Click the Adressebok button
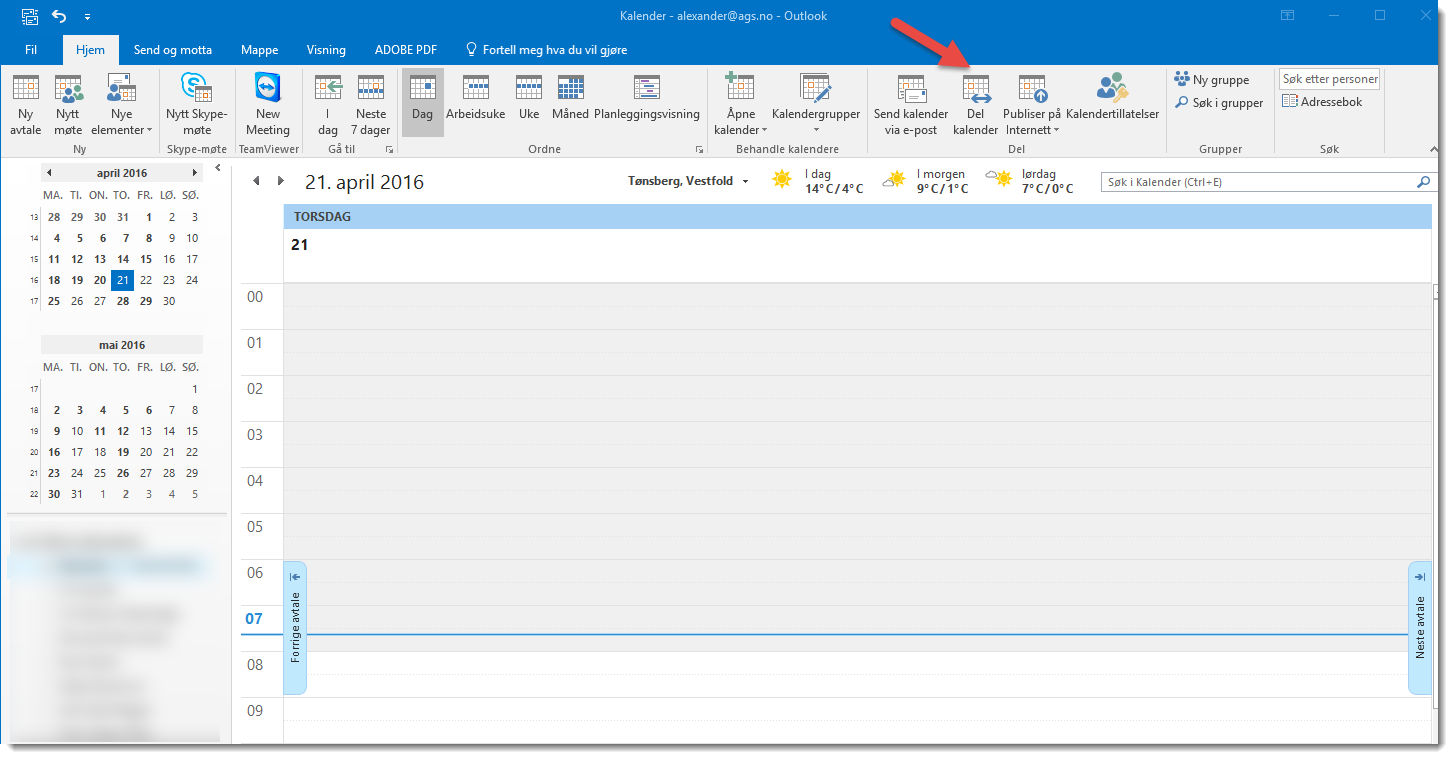1453x759 pixels. [1322, 102]
